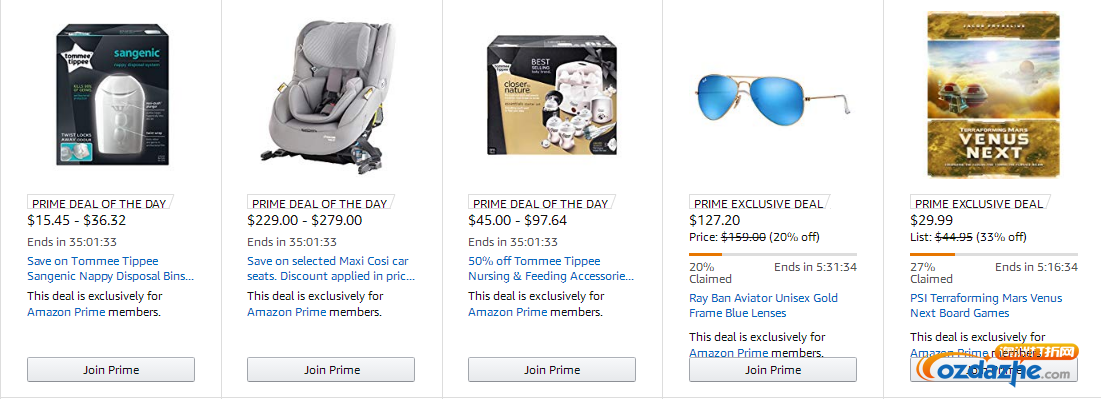Open PSI Terraforming Mars Venus Next link
The height and width of the screenshot is (399, 1101).
tap(986, 306)
